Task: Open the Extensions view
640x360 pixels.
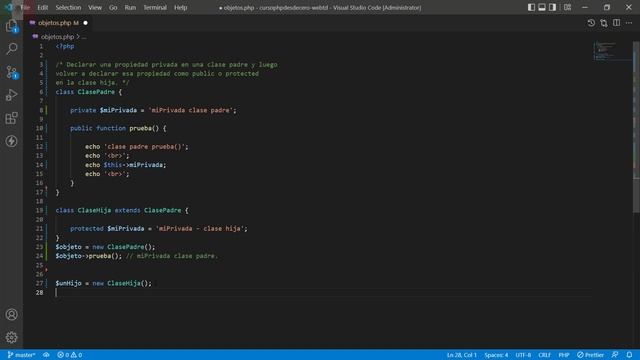Action: (11, 118)
